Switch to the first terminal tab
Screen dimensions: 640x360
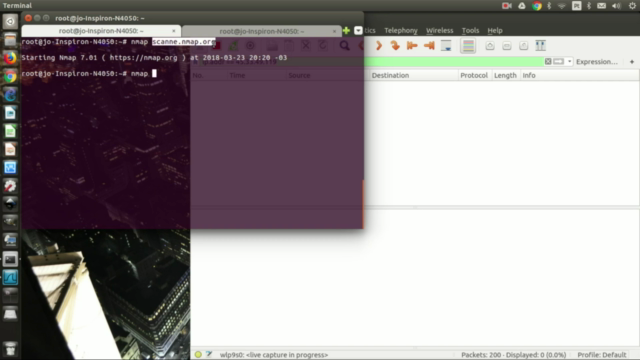pyautogui.click(x=101, y=31)
